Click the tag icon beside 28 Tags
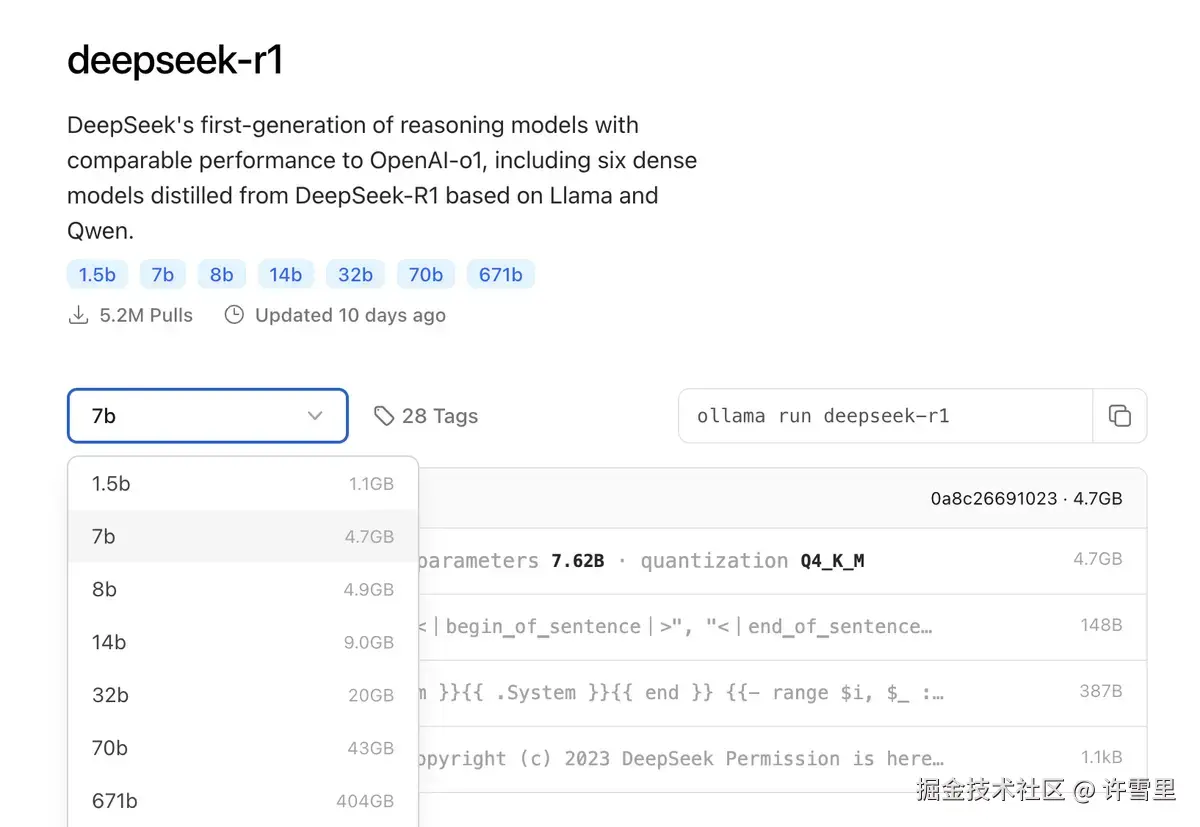Viewport: 1200px width, 827px height. pyautogui.click(x=384, y=416)
